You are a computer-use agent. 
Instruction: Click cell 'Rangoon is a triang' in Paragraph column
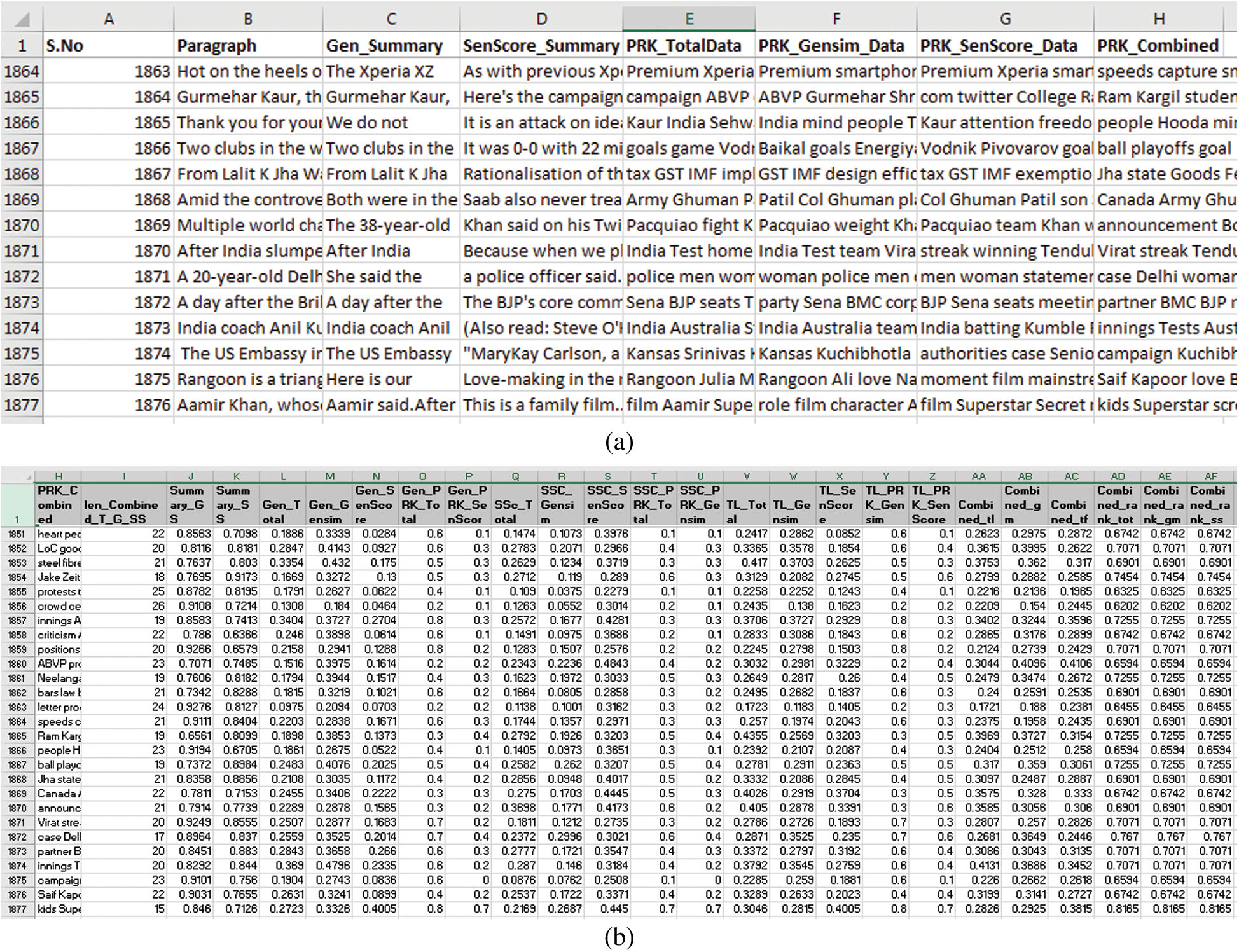coord(248,380)
